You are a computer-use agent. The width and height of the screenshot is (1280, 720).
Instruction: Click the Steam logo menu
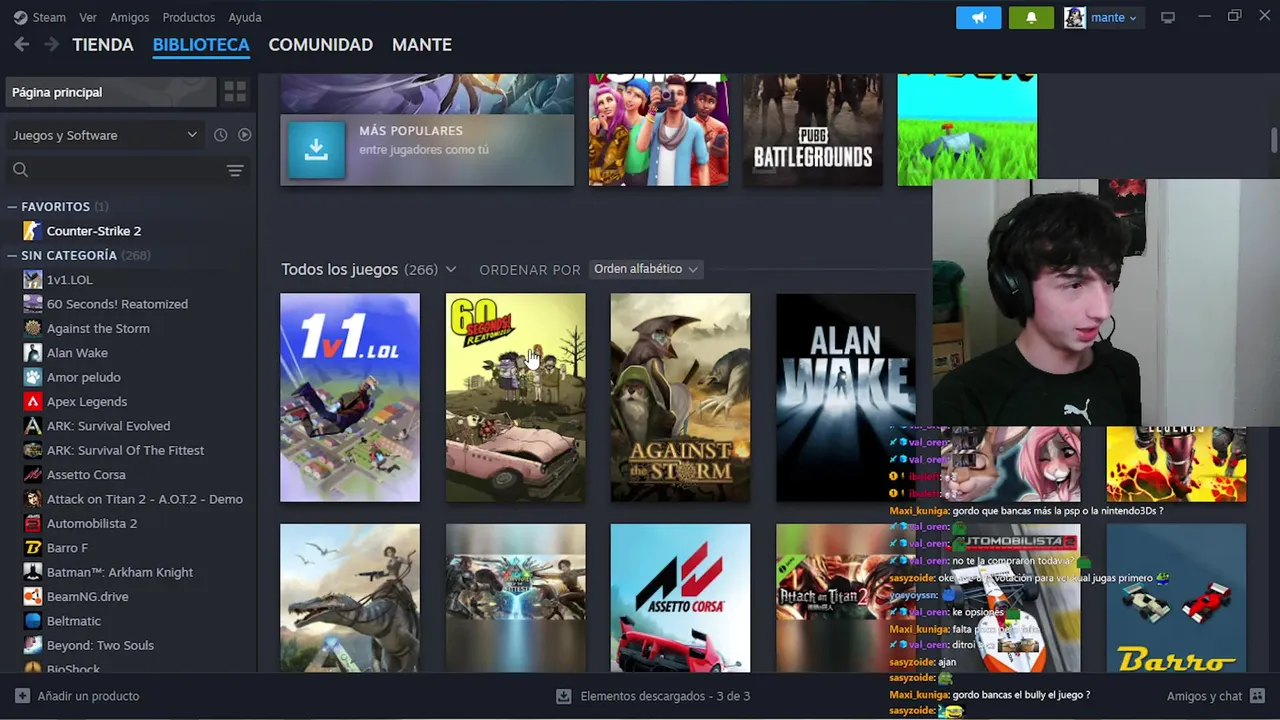click(20, 17)
